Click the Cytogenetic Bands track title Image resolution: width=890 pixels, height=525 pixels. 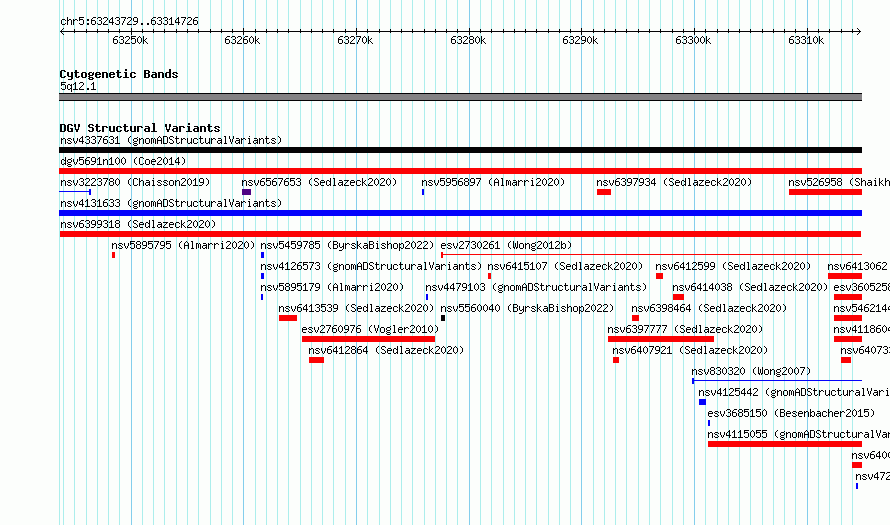click(x=119, y=74)
